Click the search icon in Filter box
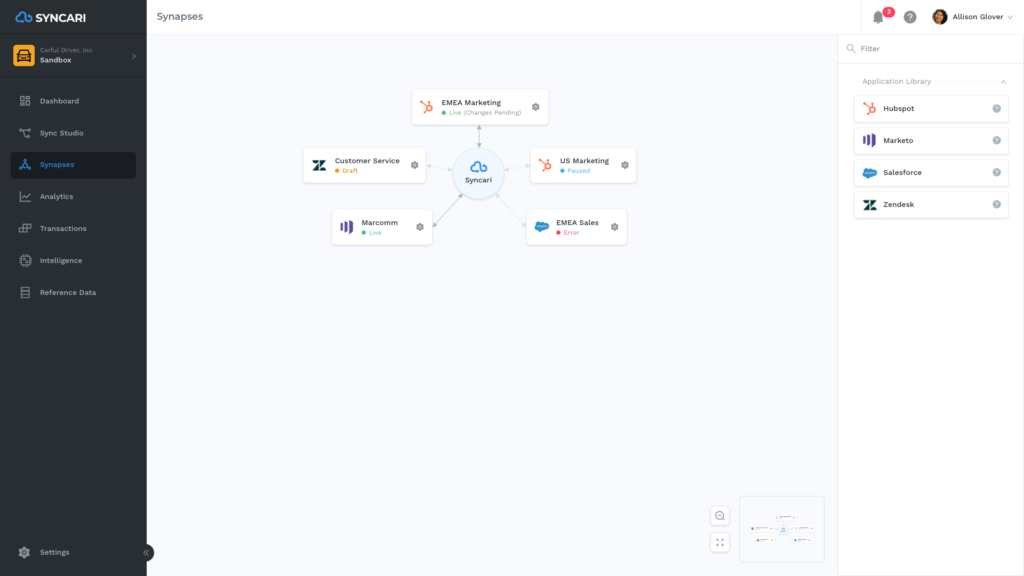 [851, 48]
